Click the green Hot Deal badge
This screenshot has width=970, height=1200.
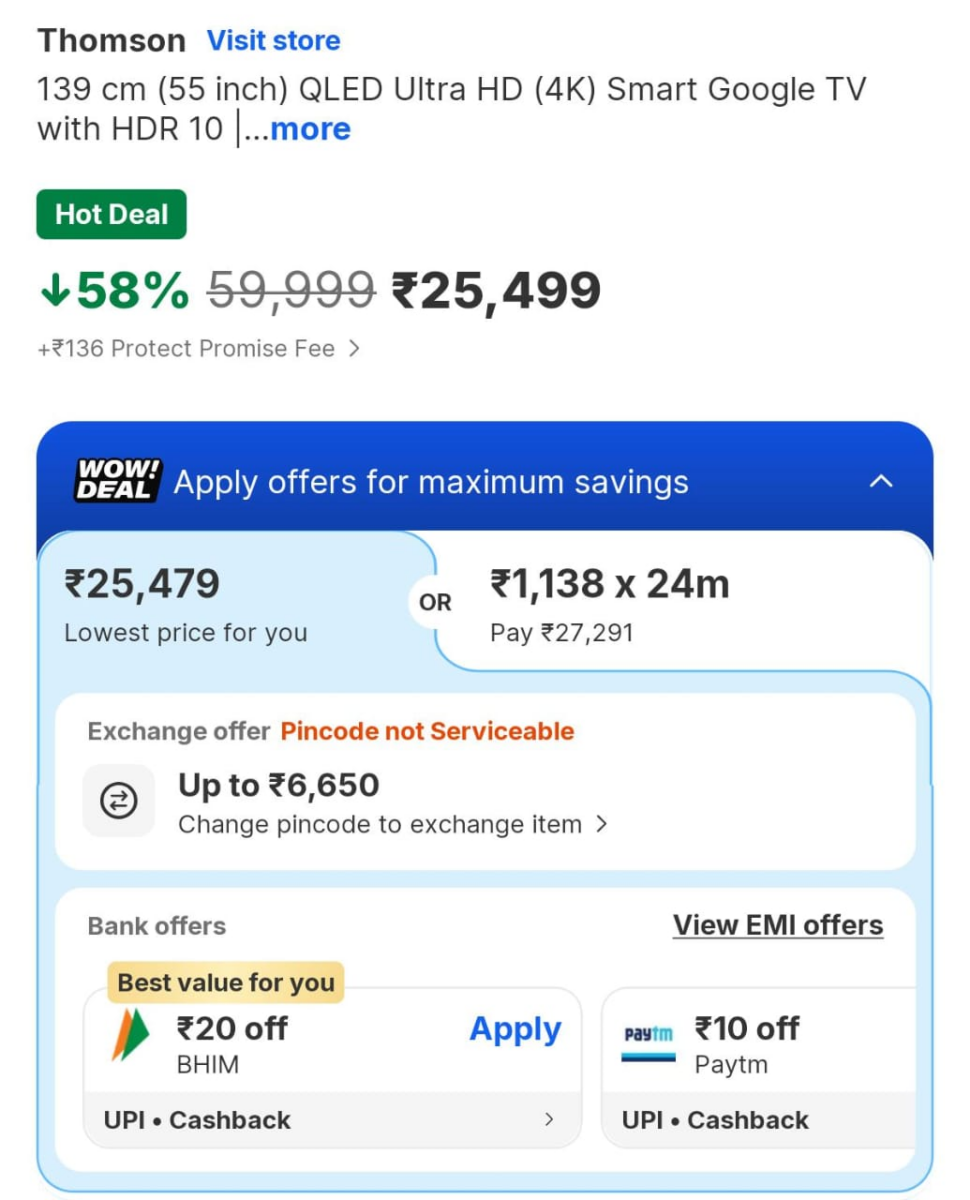click(111, 214)
